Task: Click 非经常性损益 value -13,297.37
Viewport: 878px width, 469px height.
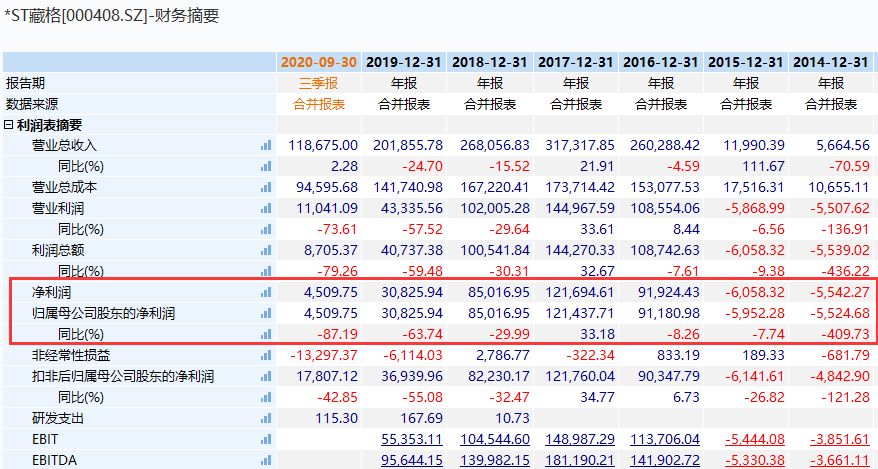Action: coord(324,355)
